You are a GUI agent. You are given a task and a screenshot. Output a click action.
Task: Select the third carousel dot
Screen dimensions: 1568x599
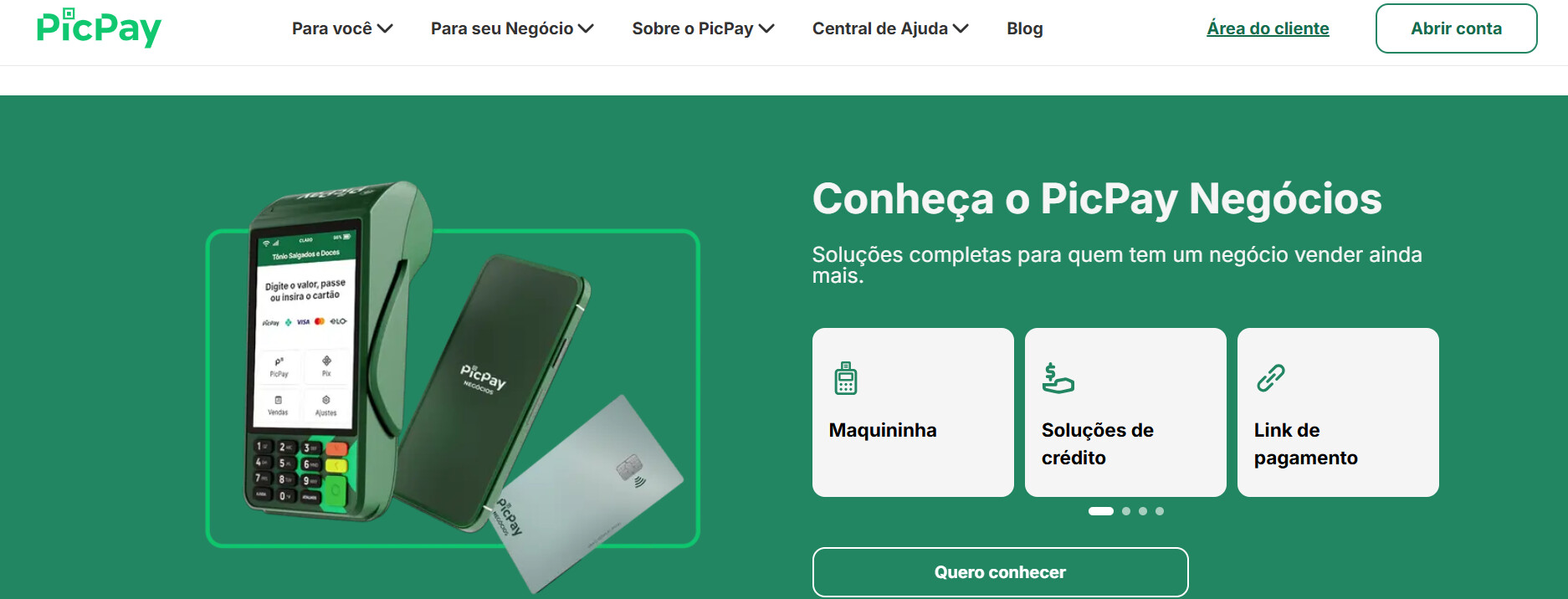tap(1143, 511)
